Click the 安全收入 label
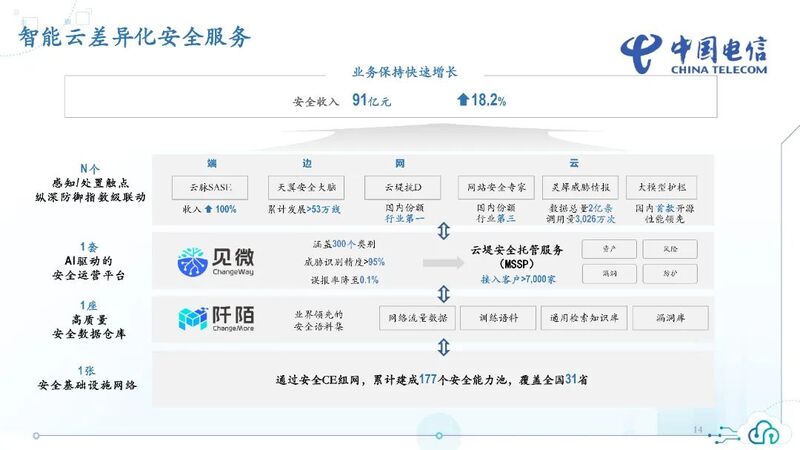 click(316, 102)
